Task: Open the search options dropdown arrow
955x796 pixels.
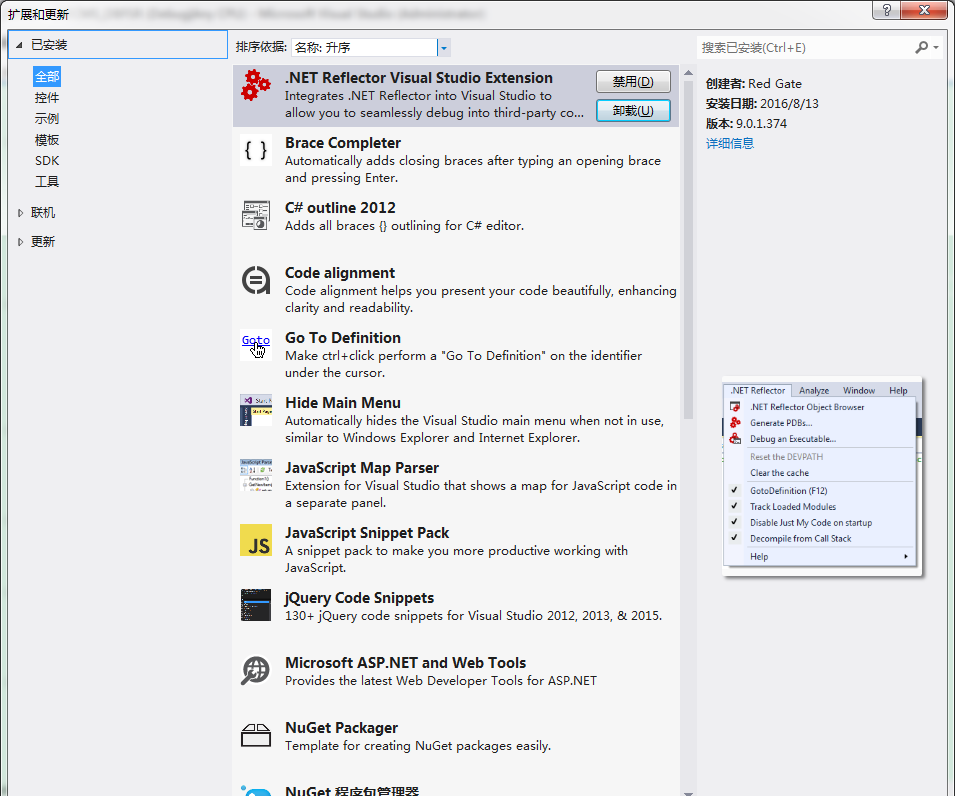Action: 936,48
